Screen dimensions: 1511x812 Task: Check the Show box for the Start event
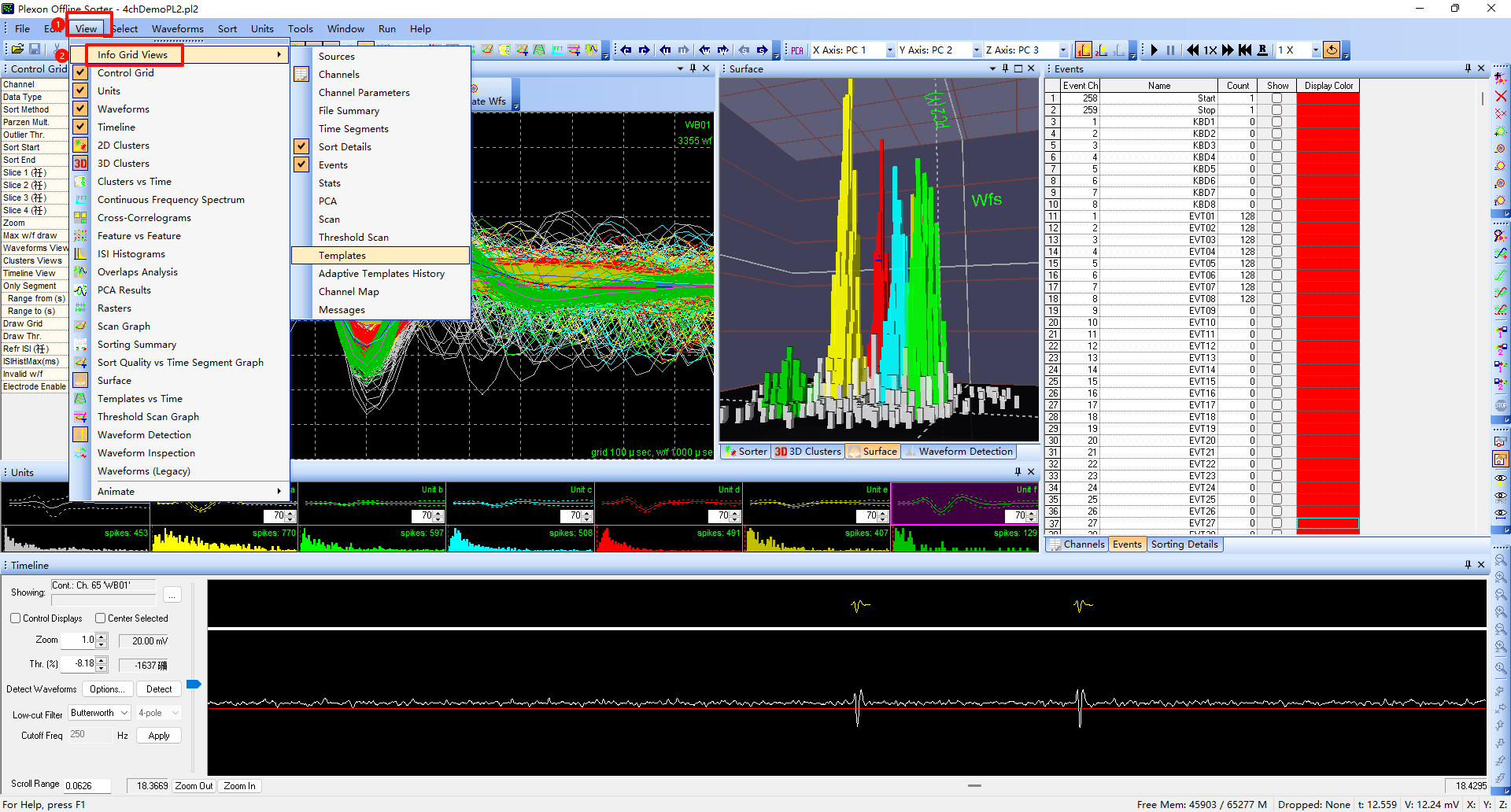(1276, 98)
